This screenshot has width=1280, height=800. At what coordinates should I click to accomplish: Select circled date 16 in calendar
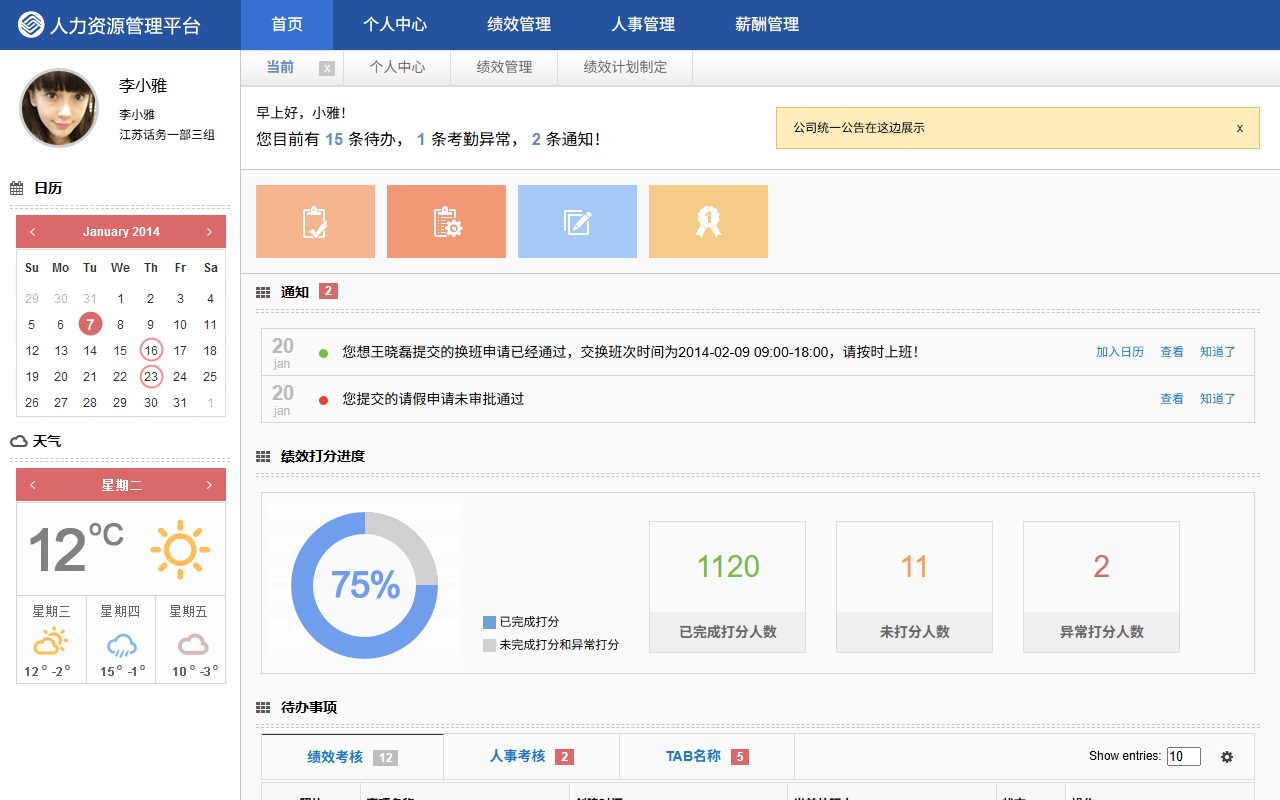[151, 350]
